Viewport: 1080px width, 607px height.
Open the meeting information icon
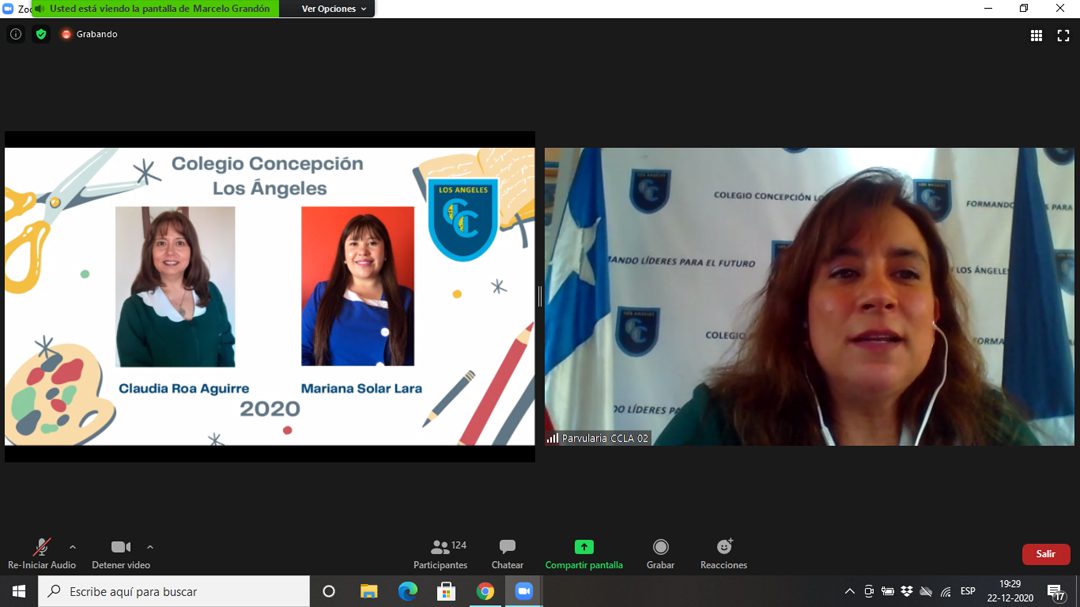[15, 34]
